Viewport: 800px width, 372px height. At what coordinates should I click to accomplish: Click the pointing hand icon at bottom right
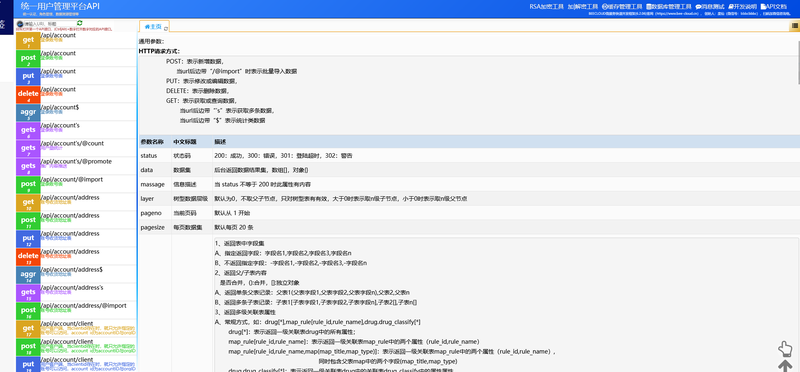[785, 349]
